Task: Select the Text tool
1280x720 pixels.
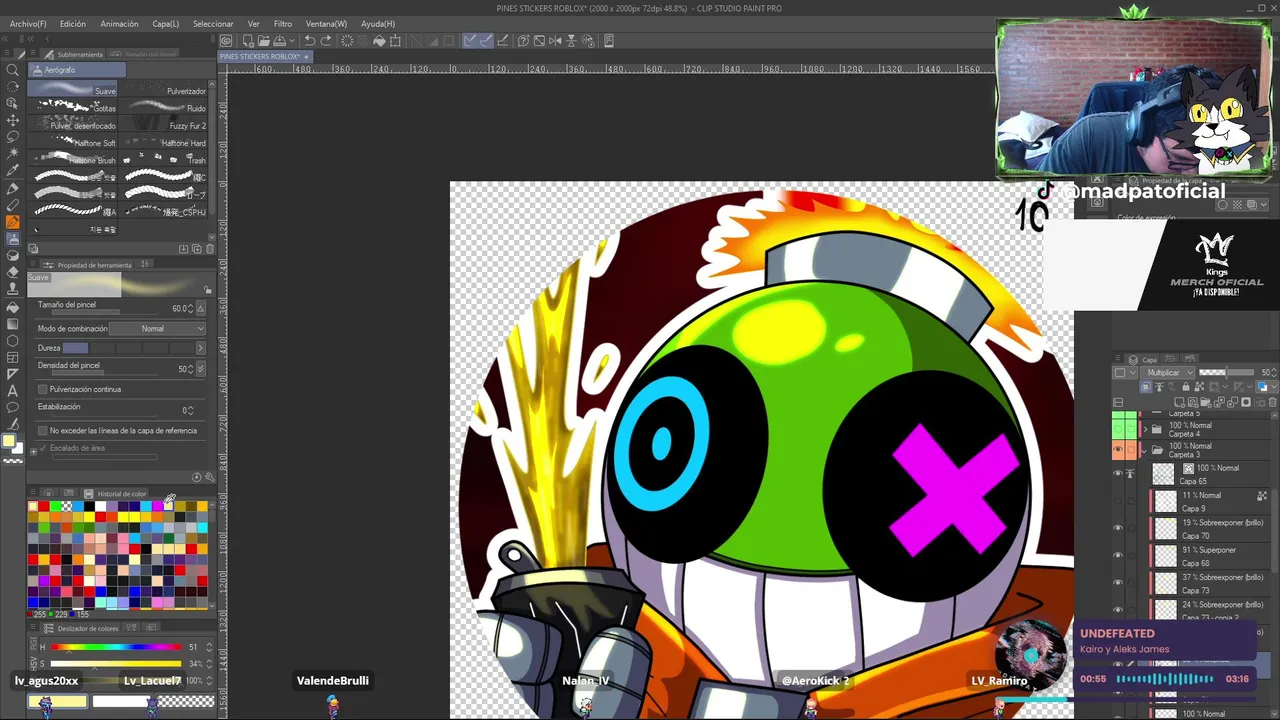Action: click(13, 391)
